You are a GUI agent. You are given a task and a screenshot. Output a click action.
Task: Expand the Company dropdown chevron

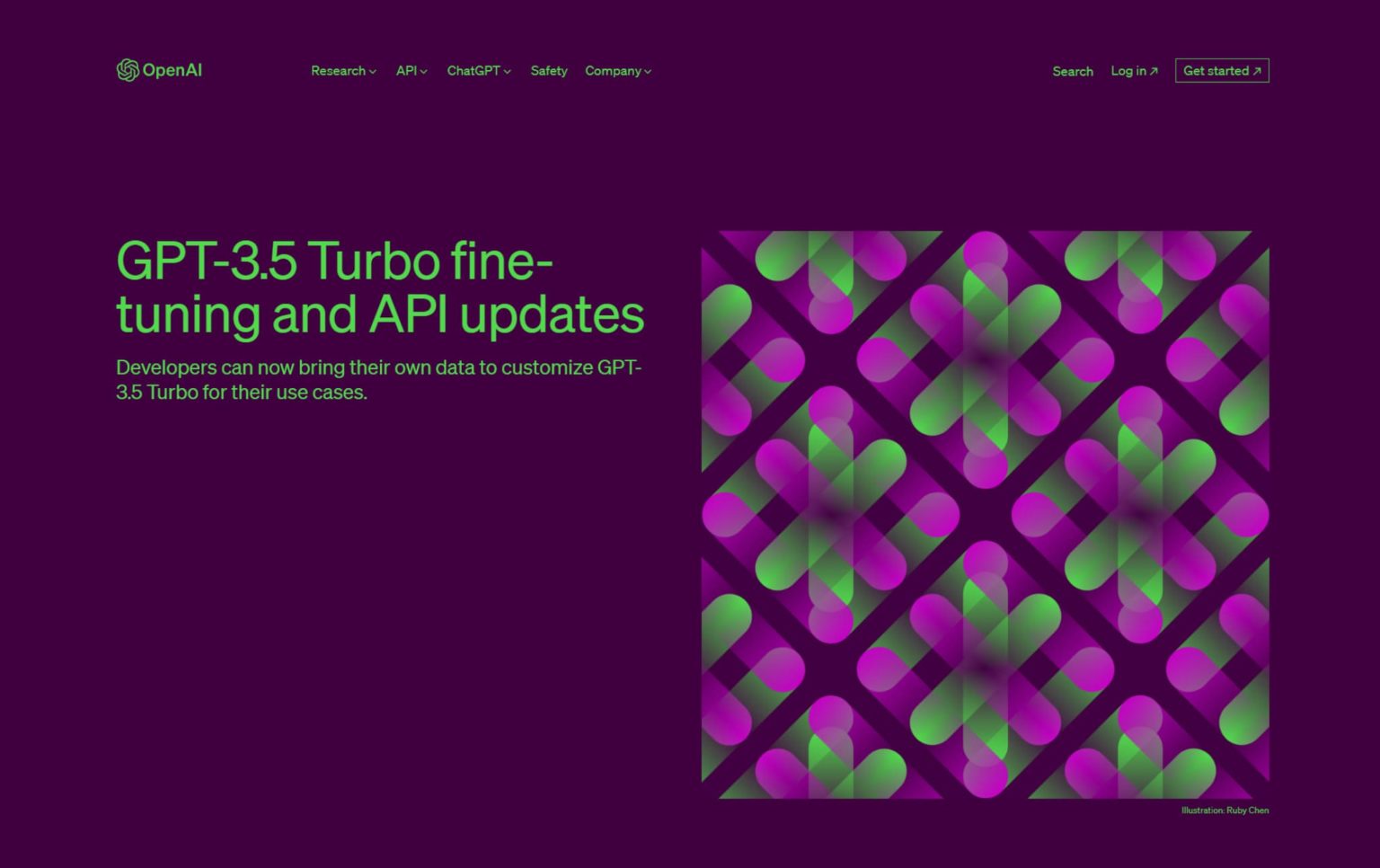[648, 72]
